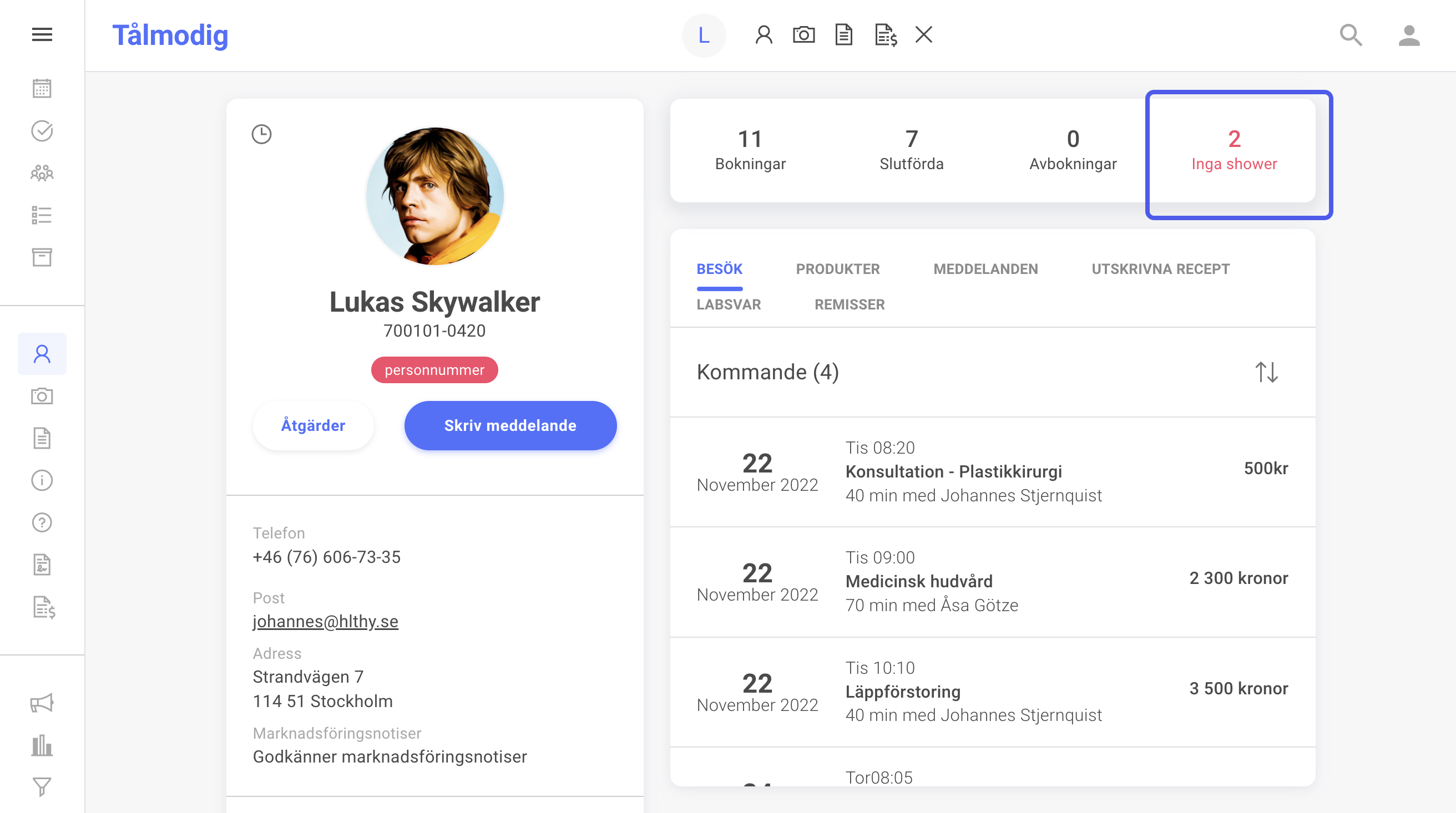
Task: Open the signed document icon in sidebar
Action: [x=42, y=565]
